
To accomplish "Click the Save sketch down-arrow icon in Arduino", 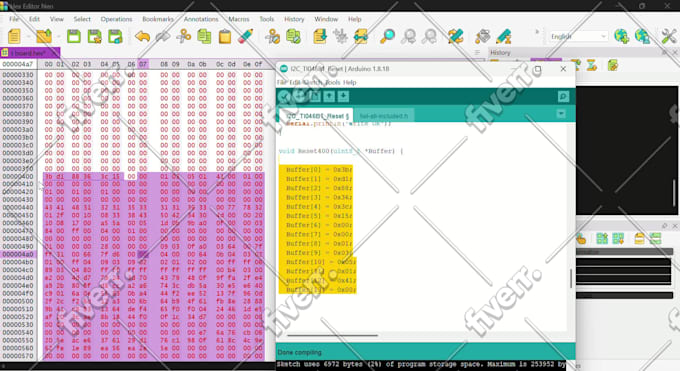I will (x=343, y=96).
